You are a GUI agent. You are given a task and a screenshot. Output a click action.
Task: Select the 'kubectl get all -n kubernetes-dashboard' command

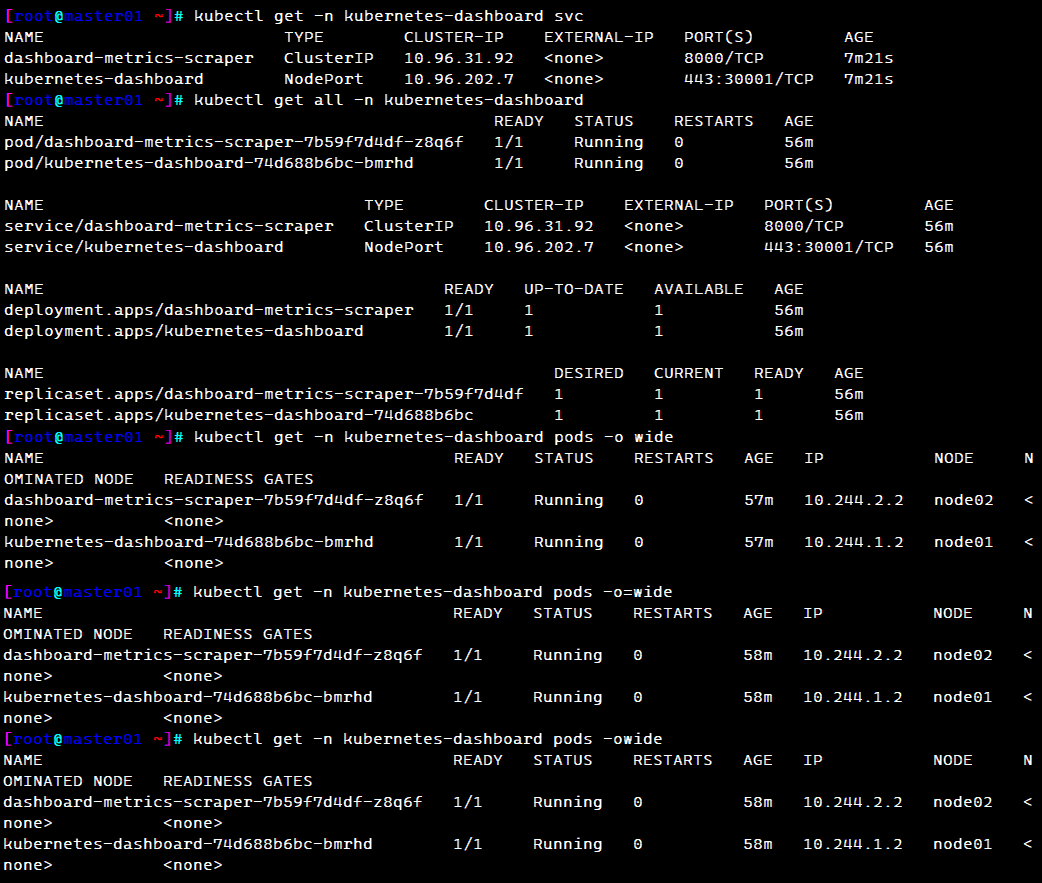click(389, 100)
